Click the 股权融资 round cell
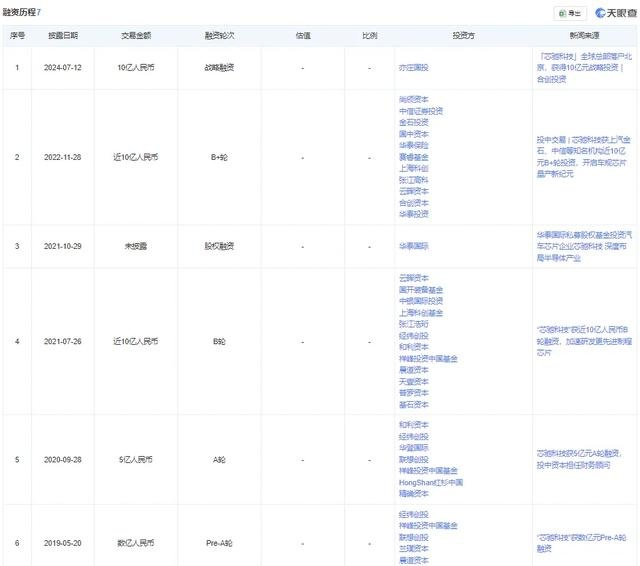This screenshot has height=566, width=640. (219, 246)
